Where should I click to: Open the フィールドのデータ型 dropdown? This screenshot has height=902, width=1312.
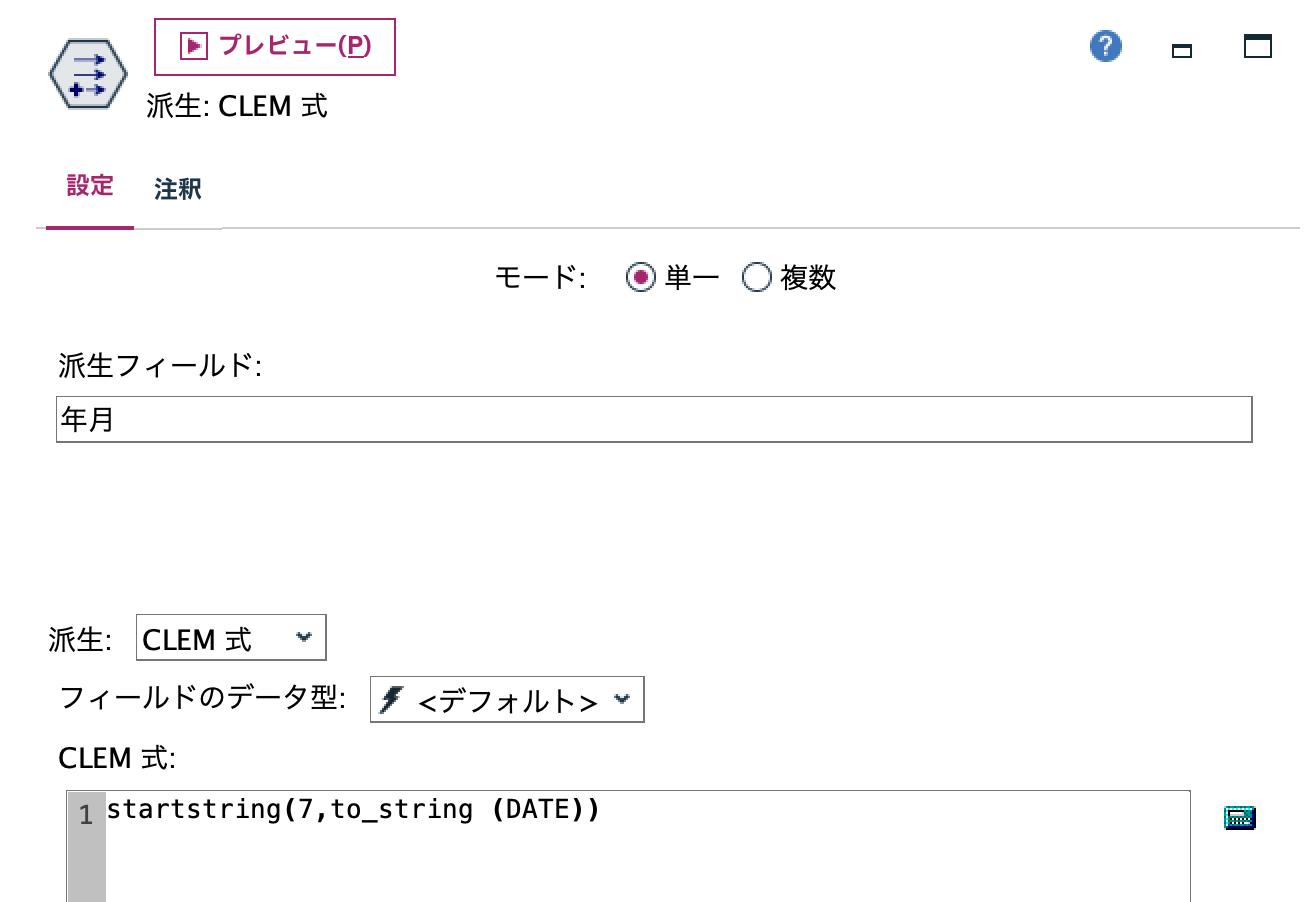point(505,699)
